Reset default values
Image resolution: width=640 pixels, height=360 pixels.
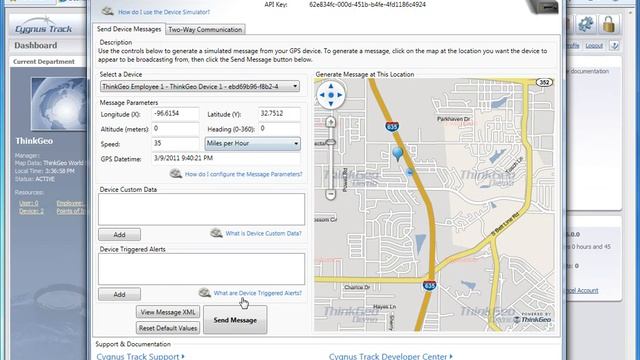[x=168, y=328]
